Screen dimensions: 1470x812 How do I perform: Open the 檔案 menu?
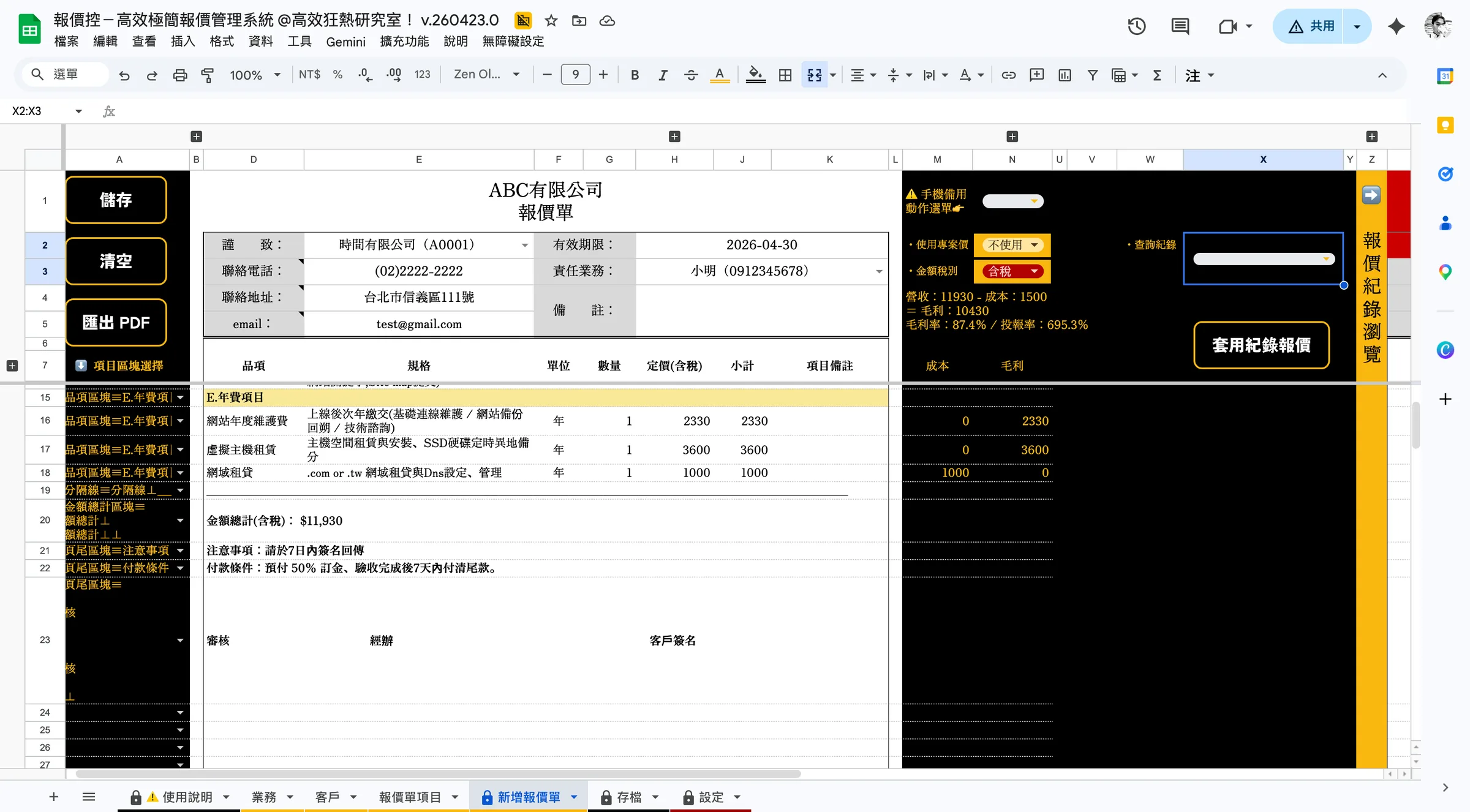[66, 41]
